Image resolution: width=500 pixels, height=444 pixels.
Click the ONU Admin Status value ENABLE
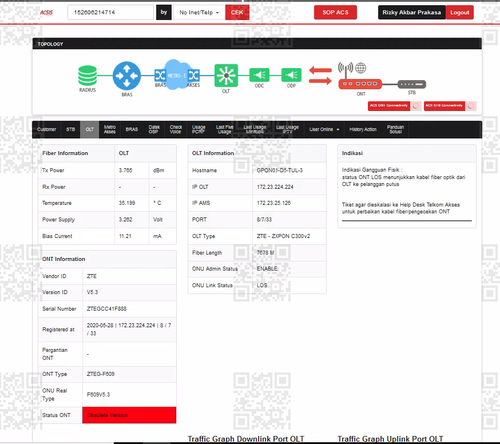267,269
